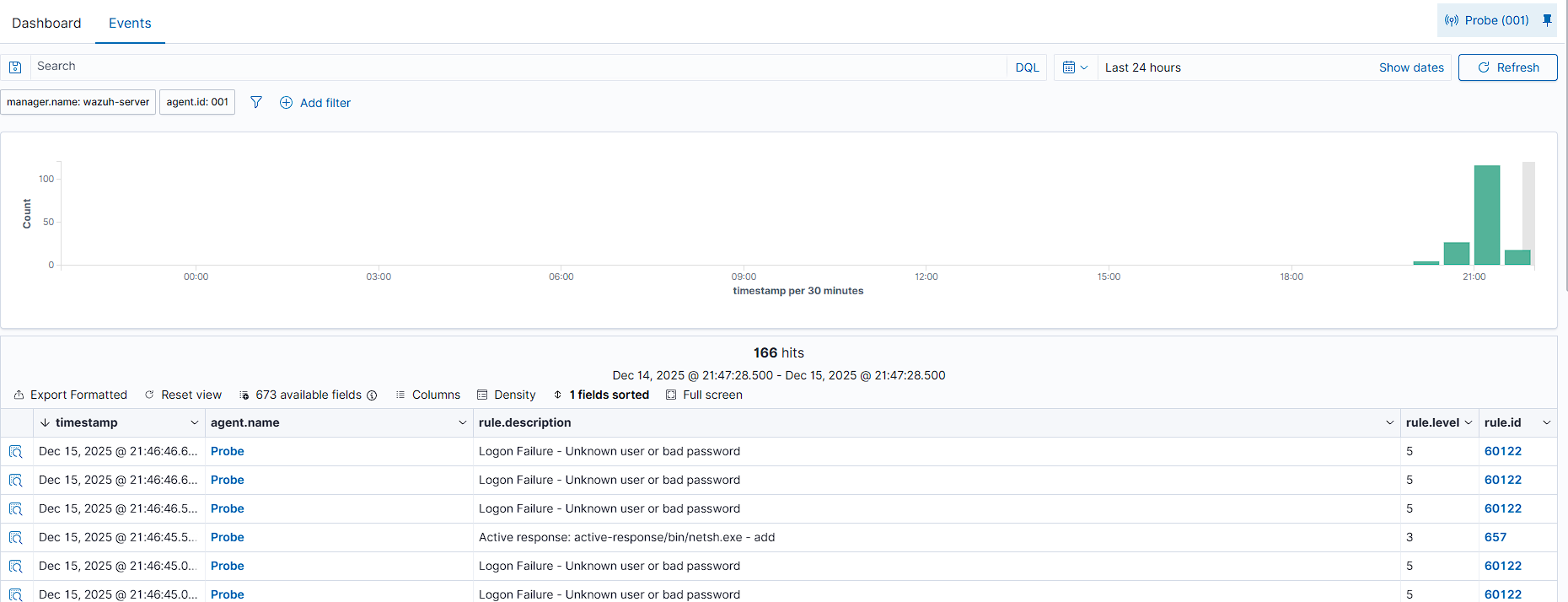Screen dimensions: 1568x602
Task: Click the manager.name: wazuh-server filter pill
Action: [78, 102]
